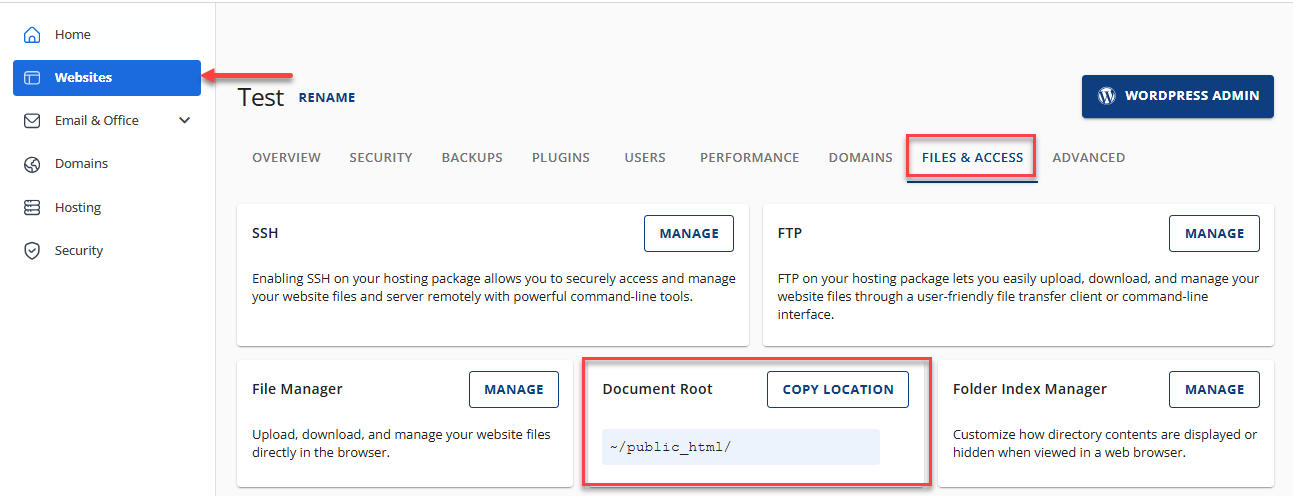1293x496 pixels.
Task: Click the ~/public_html/ path field
Action: (740, 447)
